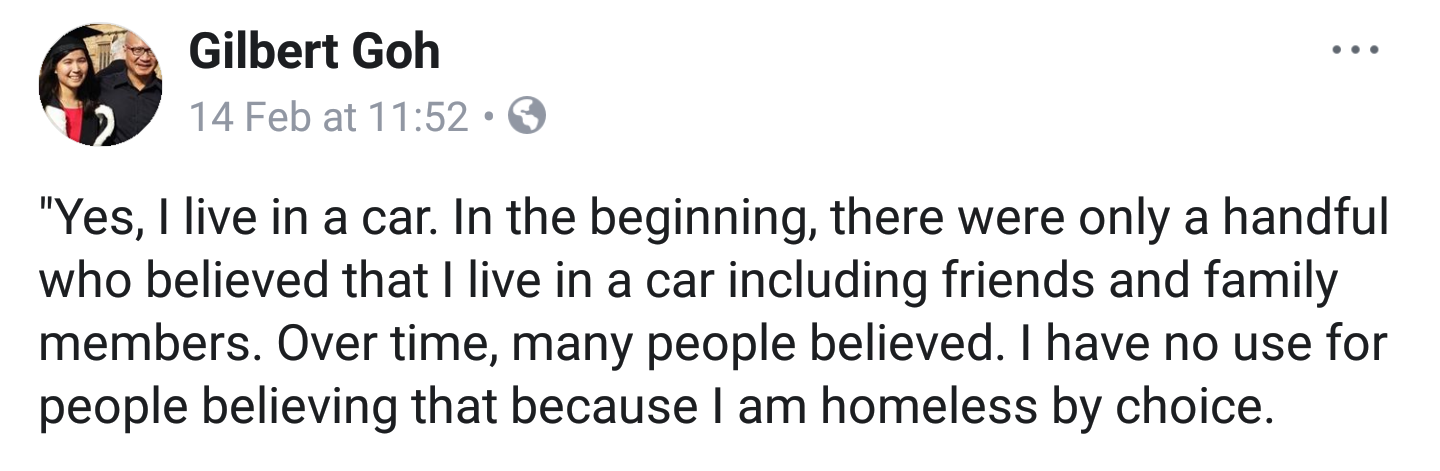Screen dimensions: 1440x471
Task: Click the globe public audience icon
Action: [527, 119]
